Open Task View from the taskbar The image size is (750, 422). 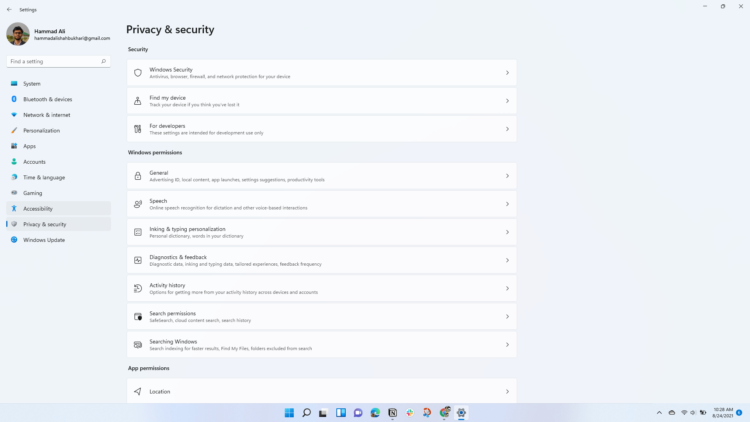323,412
